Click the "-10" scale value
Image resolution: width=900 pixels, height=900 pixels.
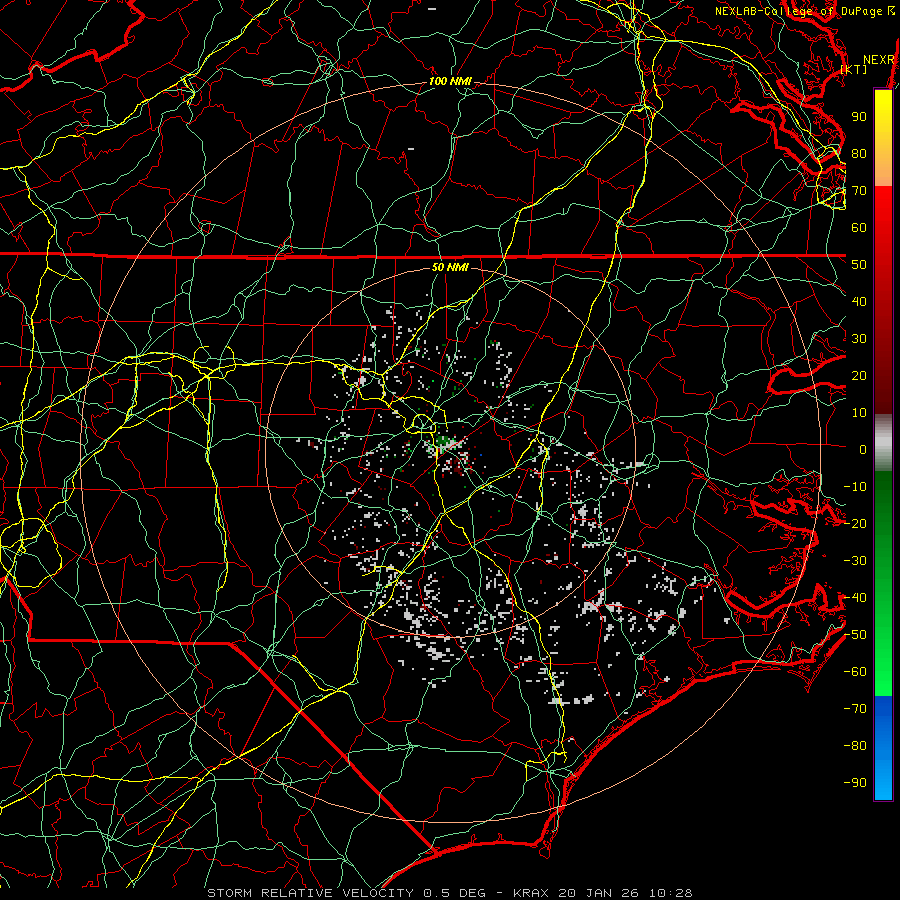coord(855,487)
